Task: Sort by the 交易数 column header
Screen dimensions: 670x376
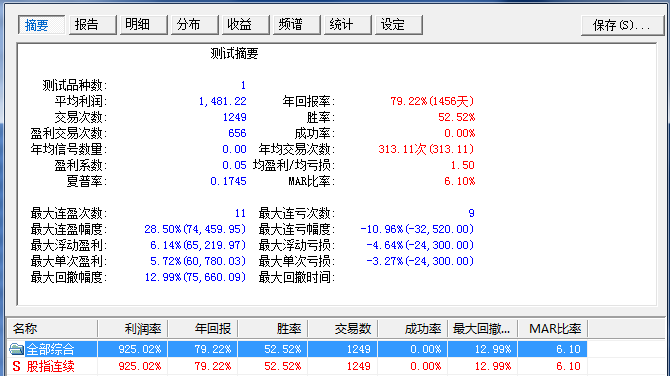Action: pos(343,329)
